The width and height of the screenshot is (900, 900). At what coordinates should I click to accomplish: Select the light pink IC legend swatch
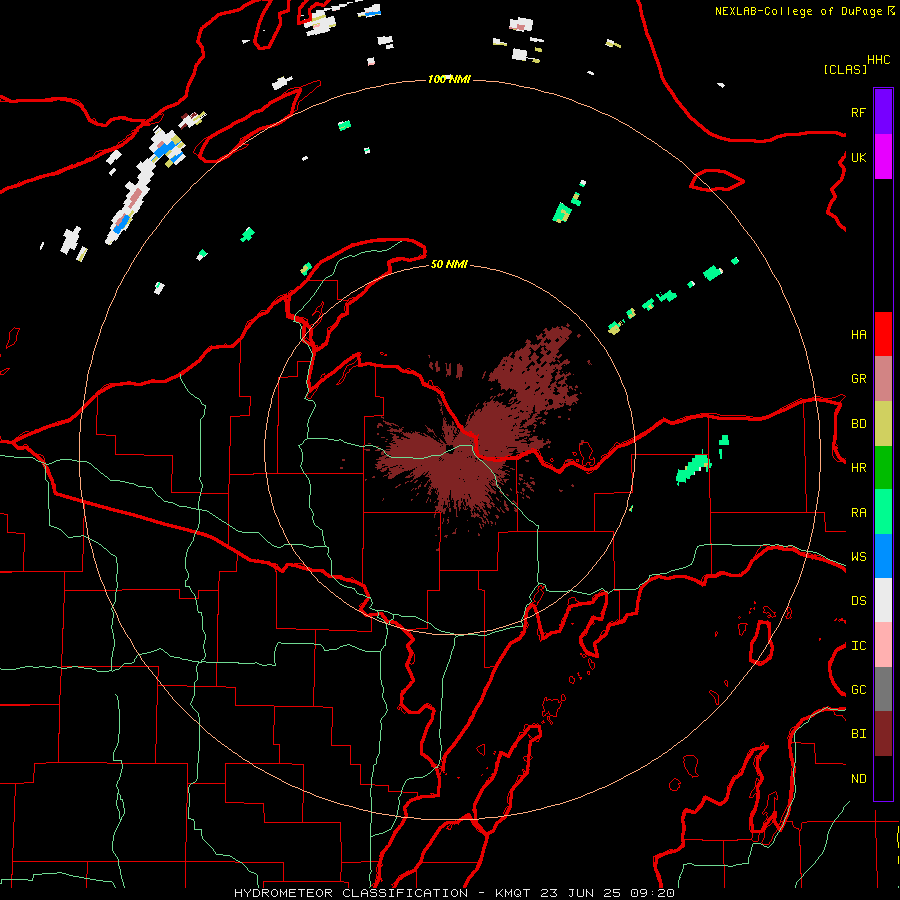pos(883,645)
